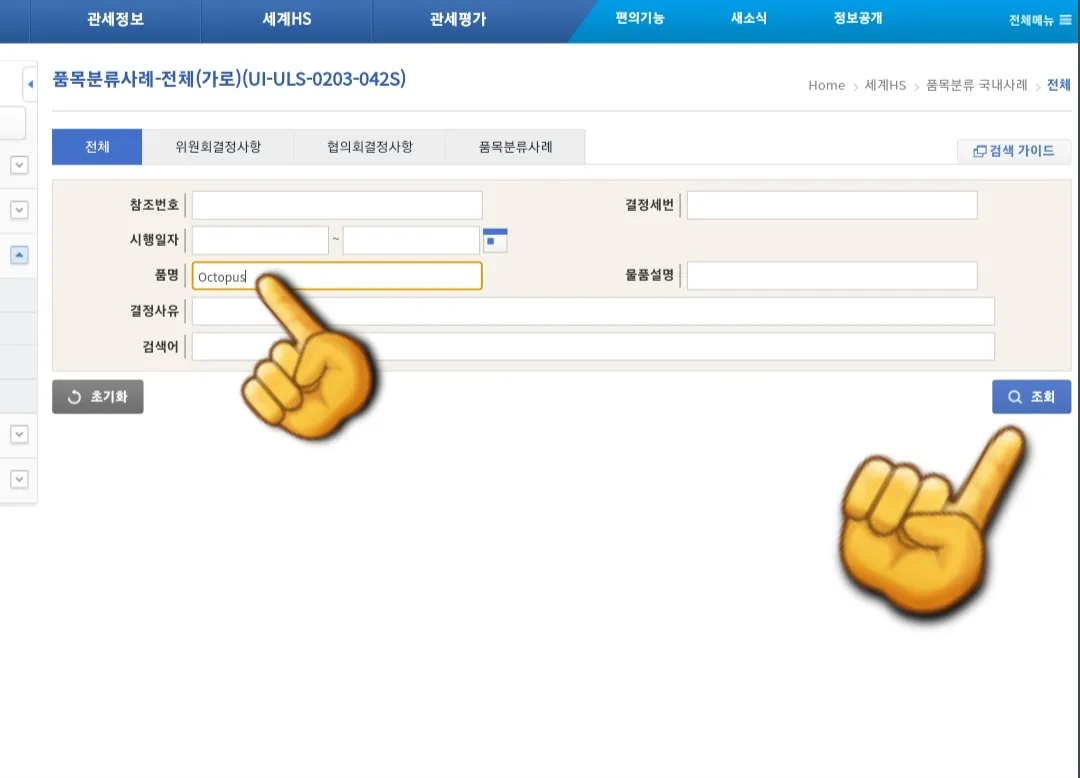Click inside the 물품설명 input field
The height and width of the screenshot is (778, 1080).
point(831,275)
